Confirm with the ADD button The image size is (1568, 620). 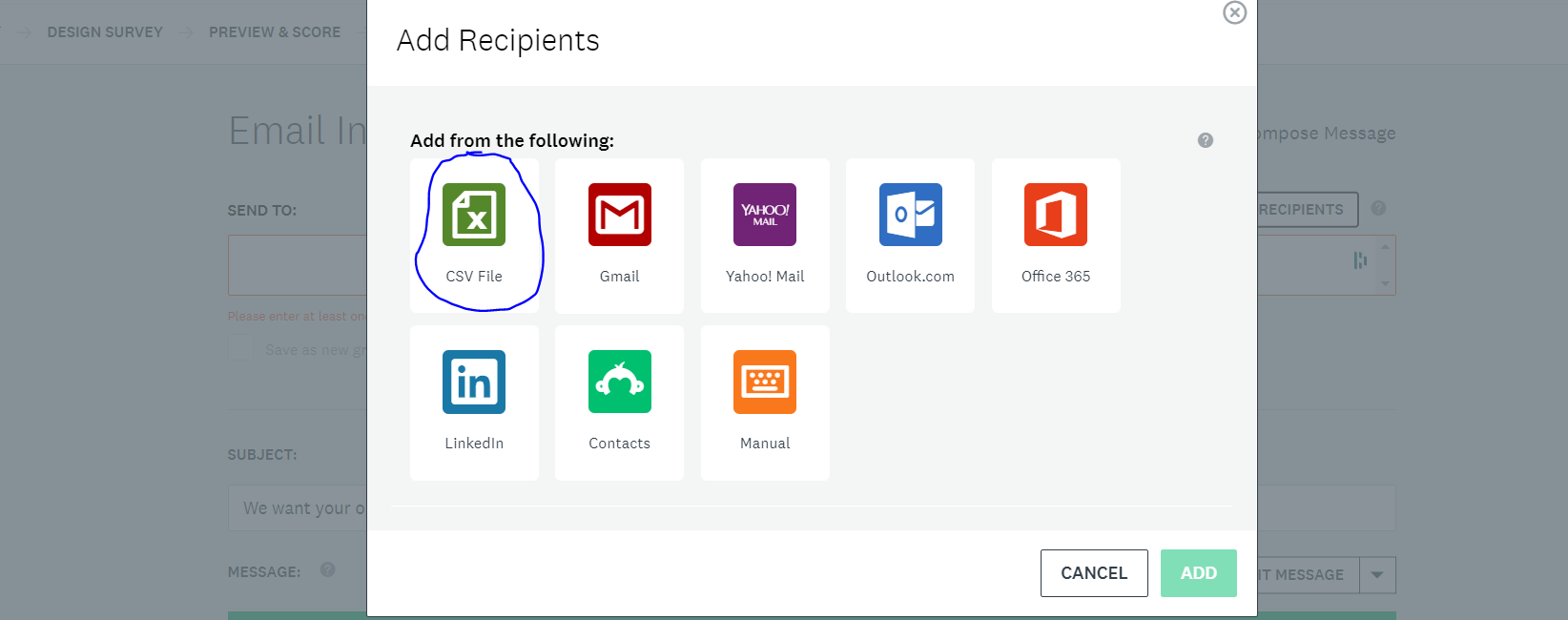1199,573
